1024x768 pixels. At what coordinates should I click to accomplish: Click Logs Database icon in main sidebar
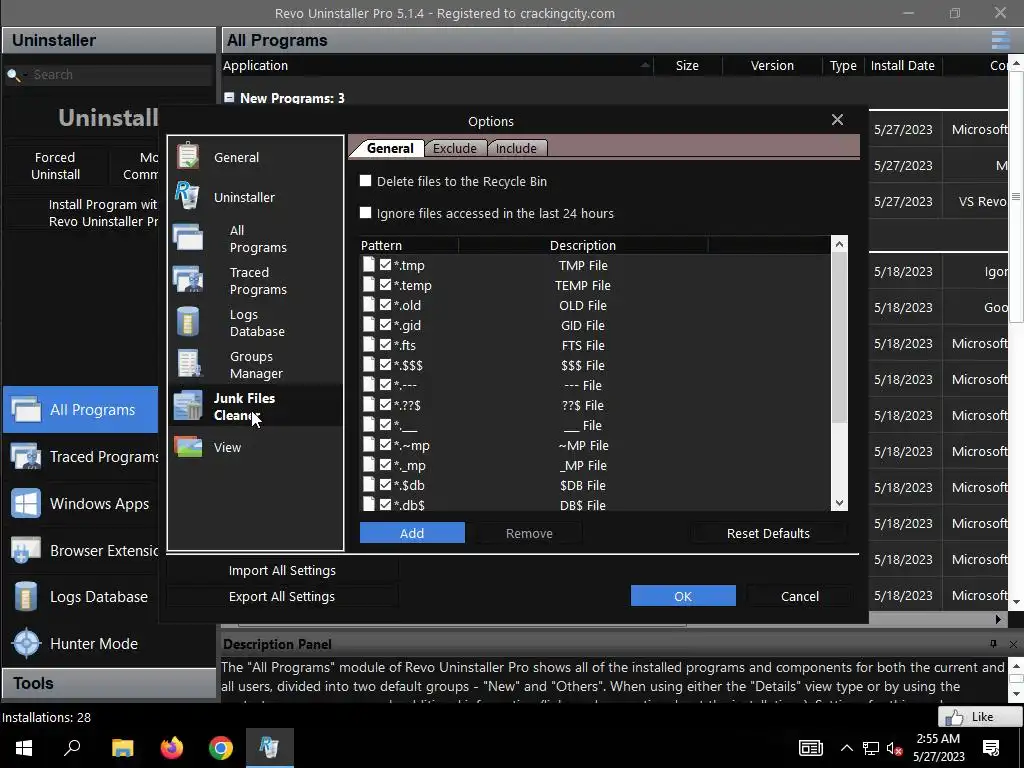pos(26,596)
